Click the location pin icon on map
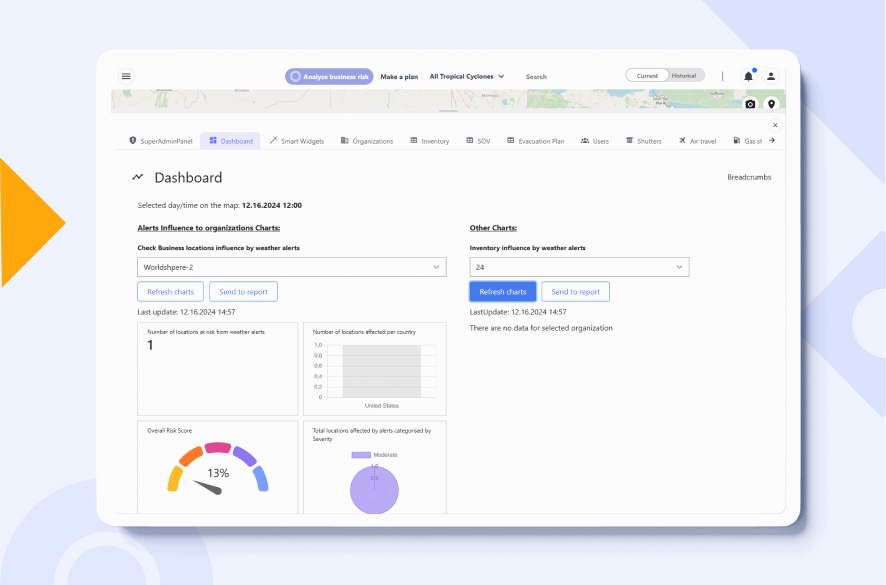Screen dimensions: 886x585 tap(771, 104)
